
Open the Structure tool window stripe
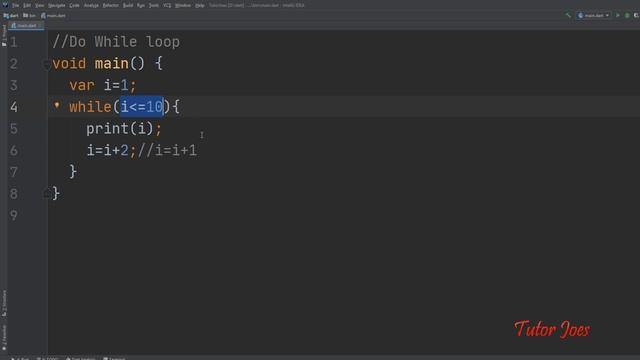click(x=4, y=303)
